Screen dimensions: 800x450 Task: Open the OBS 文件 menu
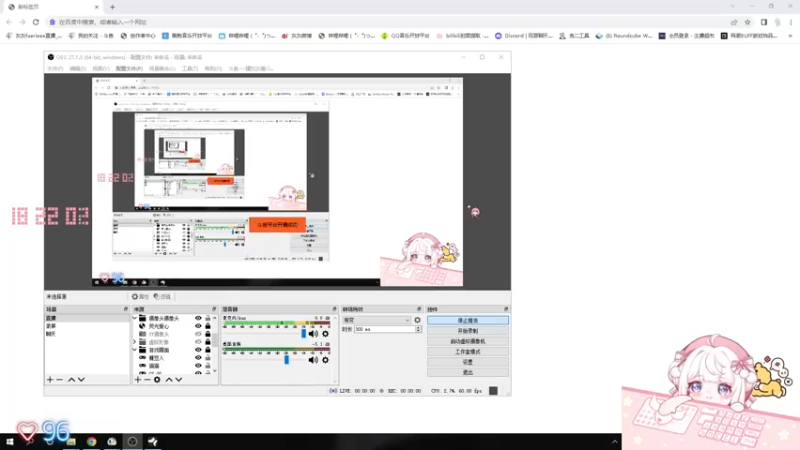coord(55,68)
